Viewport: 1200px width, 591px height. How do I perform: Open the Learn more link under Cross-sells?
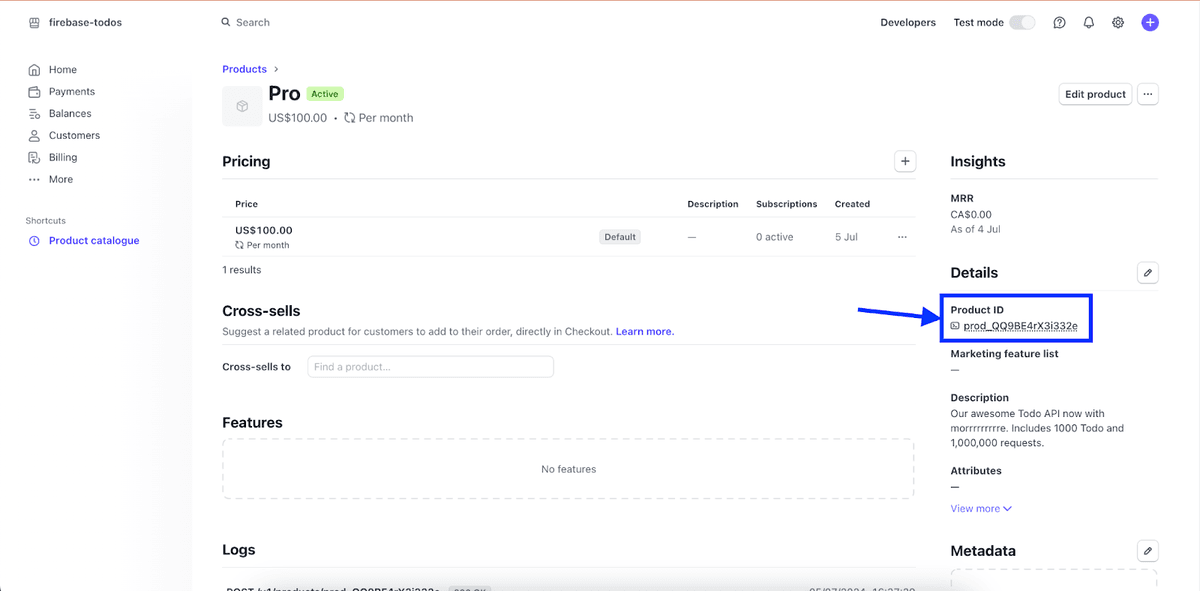coord(644,331)
